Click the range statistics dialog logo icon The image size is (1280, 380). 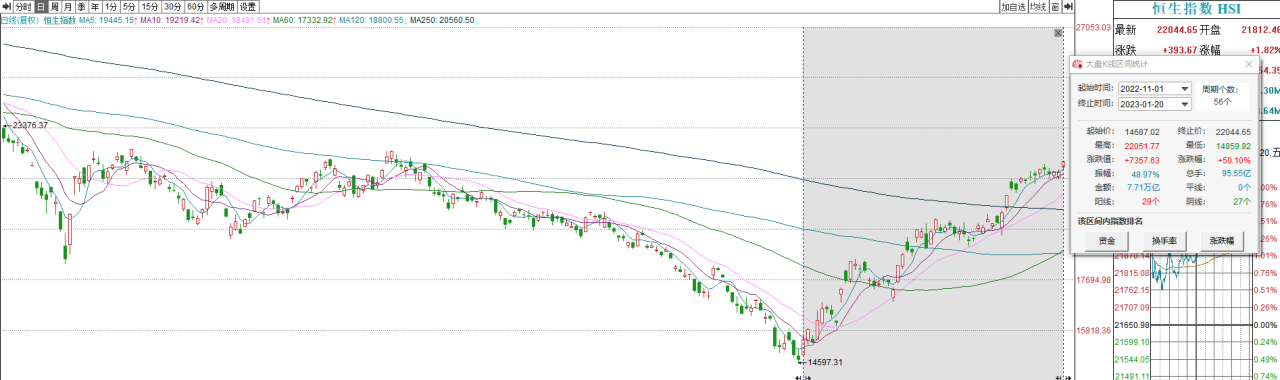coord(1077,64)
